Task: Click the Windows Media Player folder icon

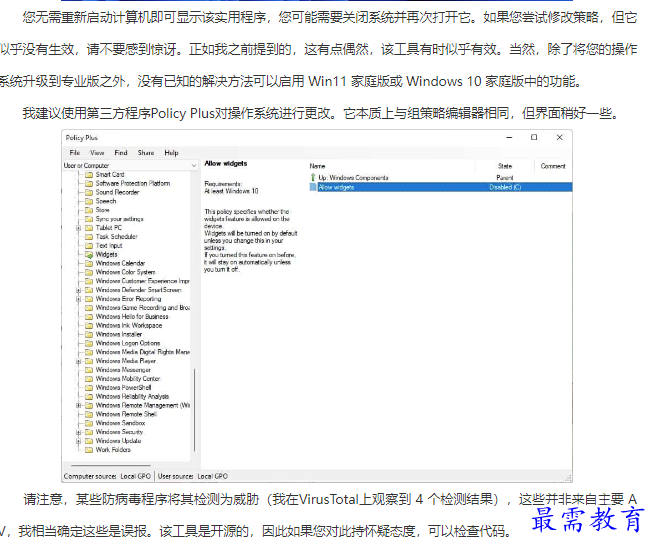Action: click(x=89, y=361)
